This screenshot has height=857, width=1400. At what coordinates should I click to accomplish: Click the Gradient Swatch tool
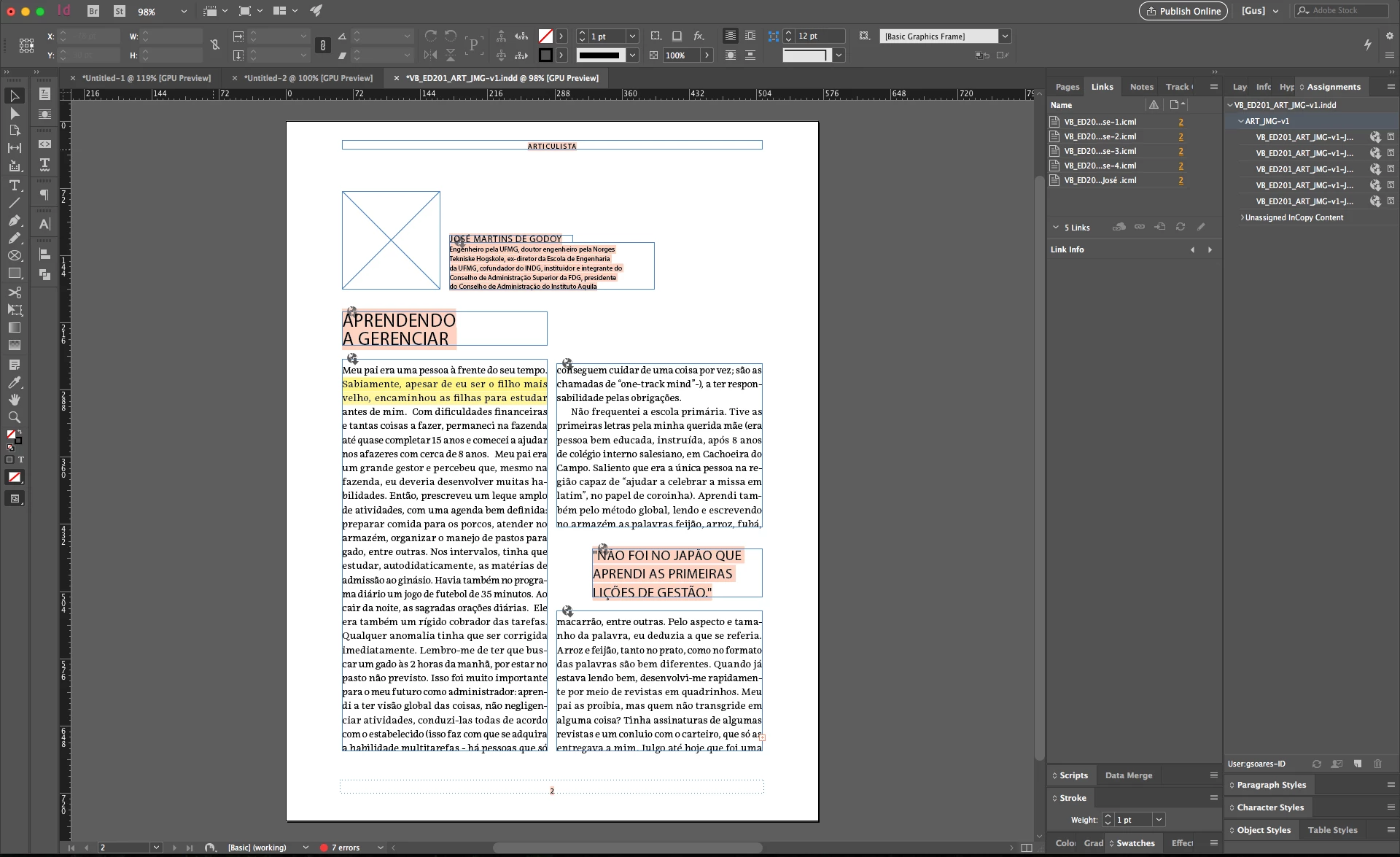(x=14, y=327)
